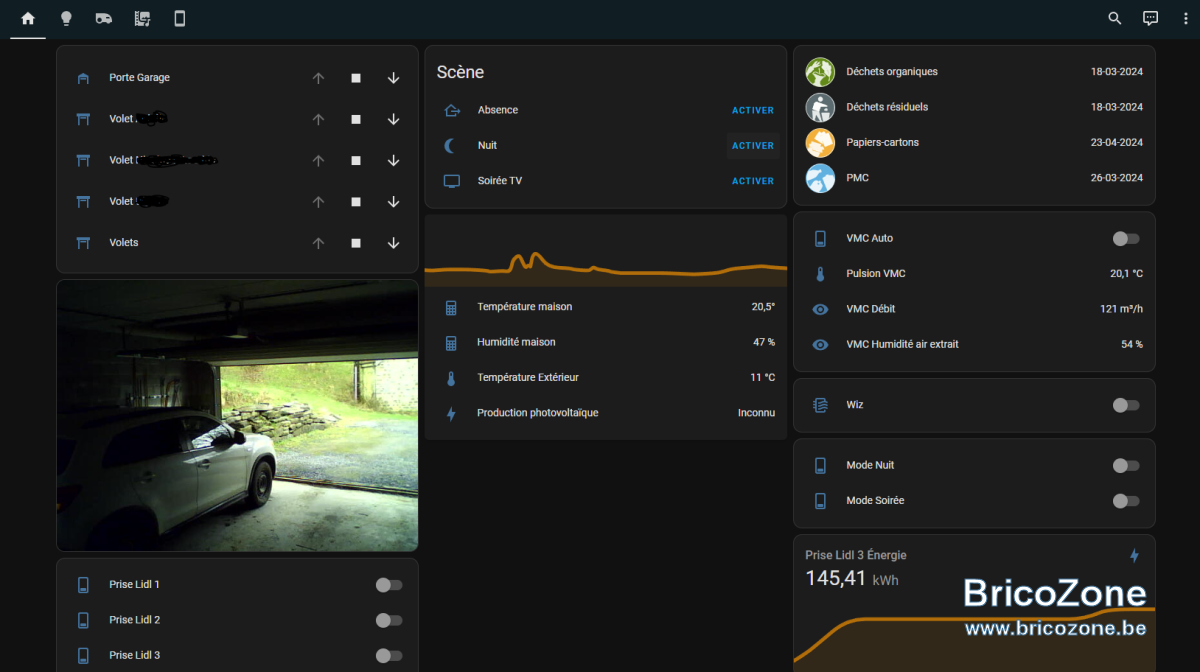Image resolution: width=1200 pixels, height=672 pixels.
Task: Switch to the home dashboard tab
Action: 28,18
